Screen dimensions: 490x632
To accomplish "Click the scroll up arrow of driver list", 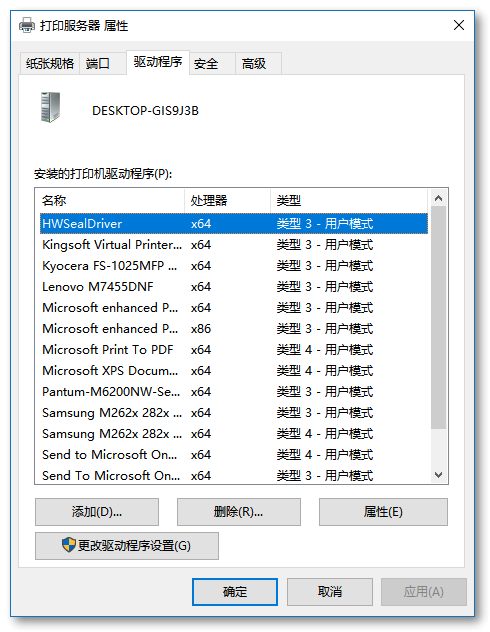I will coord(438,198).
